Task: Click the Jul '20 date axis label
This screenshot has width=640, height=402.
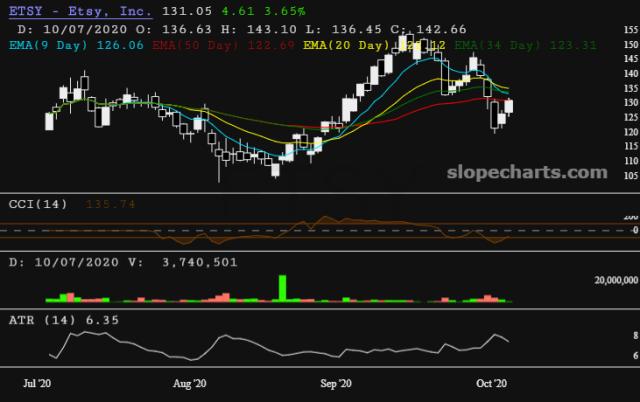Action: [x=37, y=382]
